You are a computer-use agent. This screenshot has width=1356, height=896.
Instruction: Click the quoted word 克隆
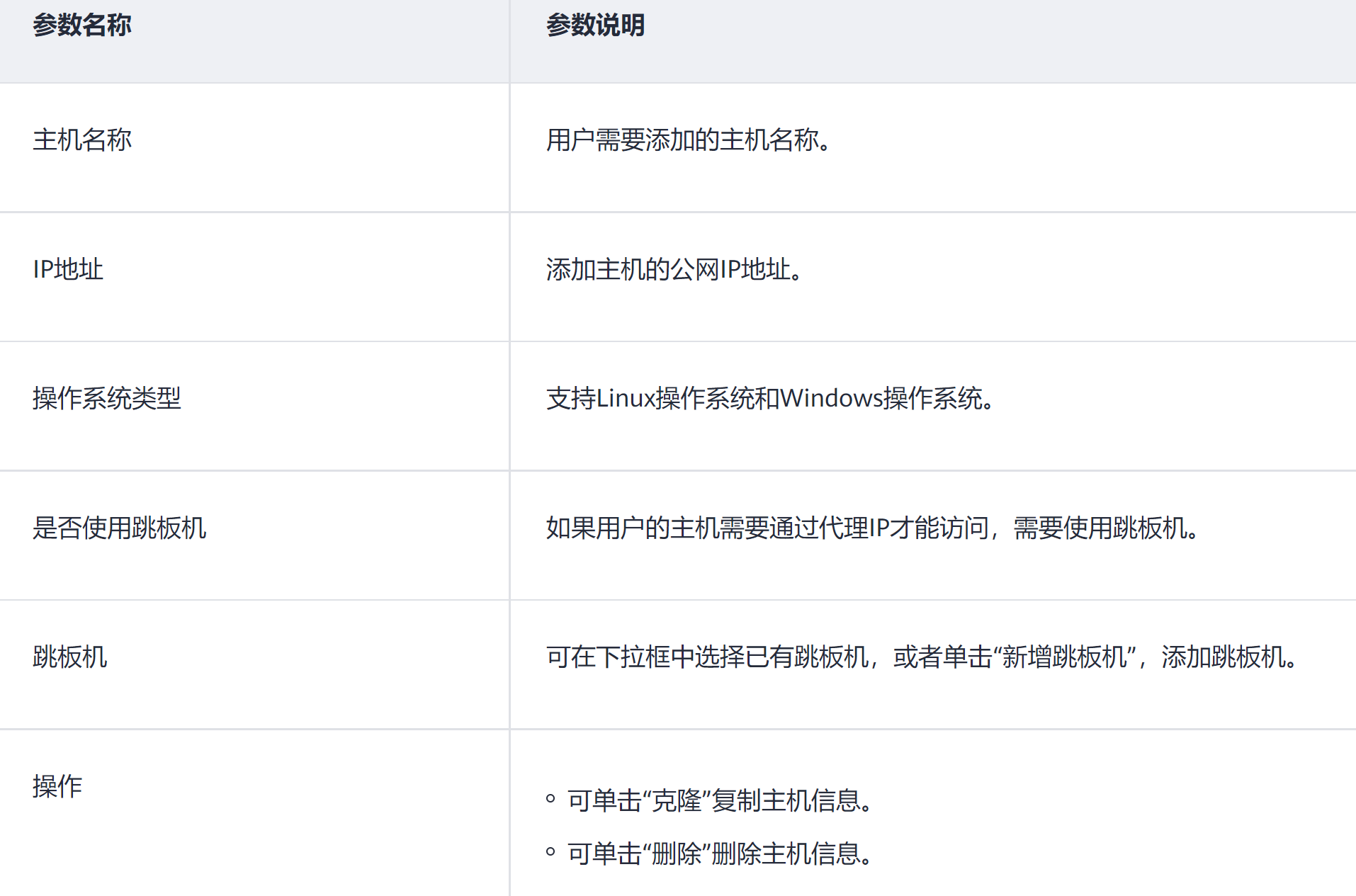[x=676, y=801]
